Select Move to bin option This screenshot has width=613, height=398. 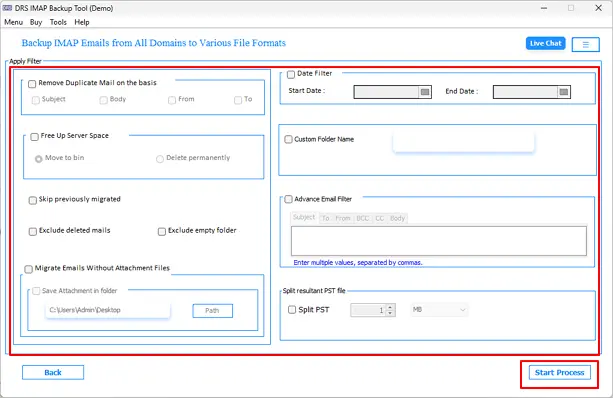[x=39, y=159]
